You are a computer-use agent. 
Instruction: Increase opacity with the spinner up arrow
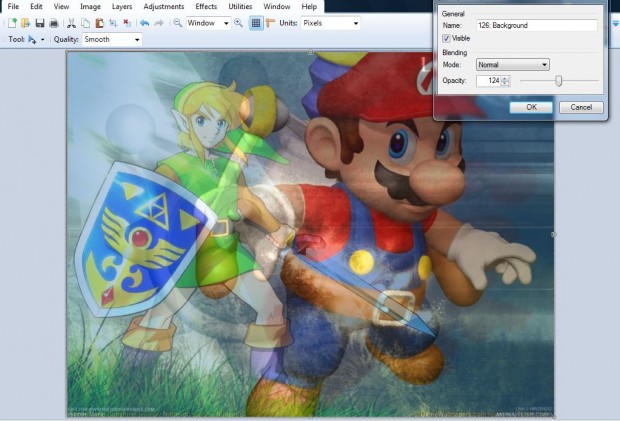[505, 78]
